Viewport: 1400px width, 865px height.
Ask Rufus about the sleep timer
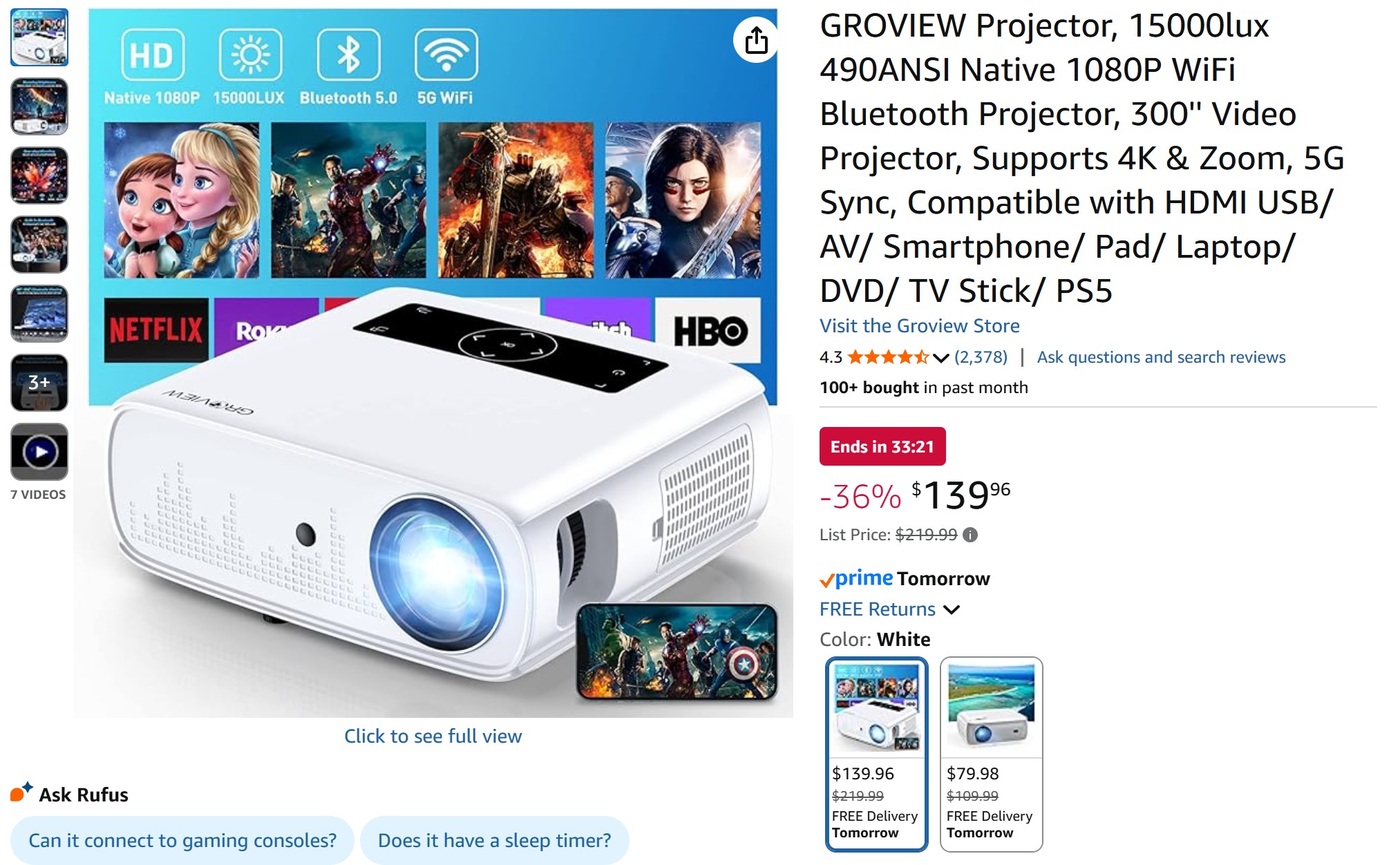click(x=495, y=840)
